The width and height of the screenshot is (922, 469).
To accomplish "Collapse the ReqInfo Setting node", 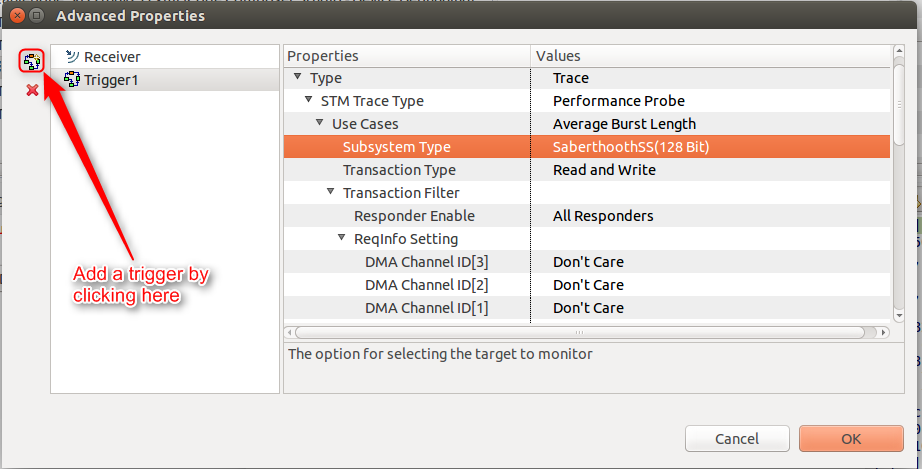I will (342, 238).
